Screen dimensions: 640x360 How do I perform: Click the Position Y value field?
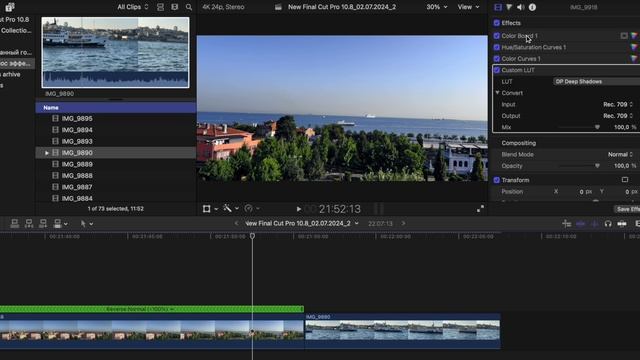(x=631, y=191)
